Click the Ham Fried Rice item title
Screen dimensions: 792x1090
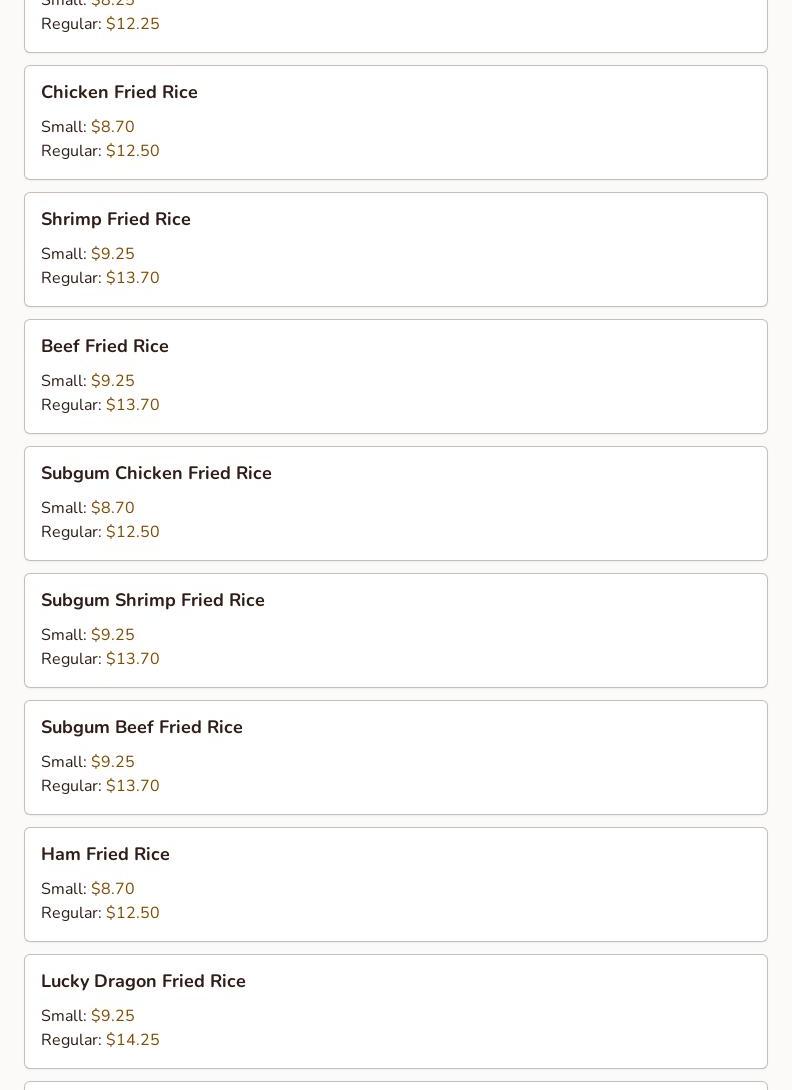tap(105, 854)
